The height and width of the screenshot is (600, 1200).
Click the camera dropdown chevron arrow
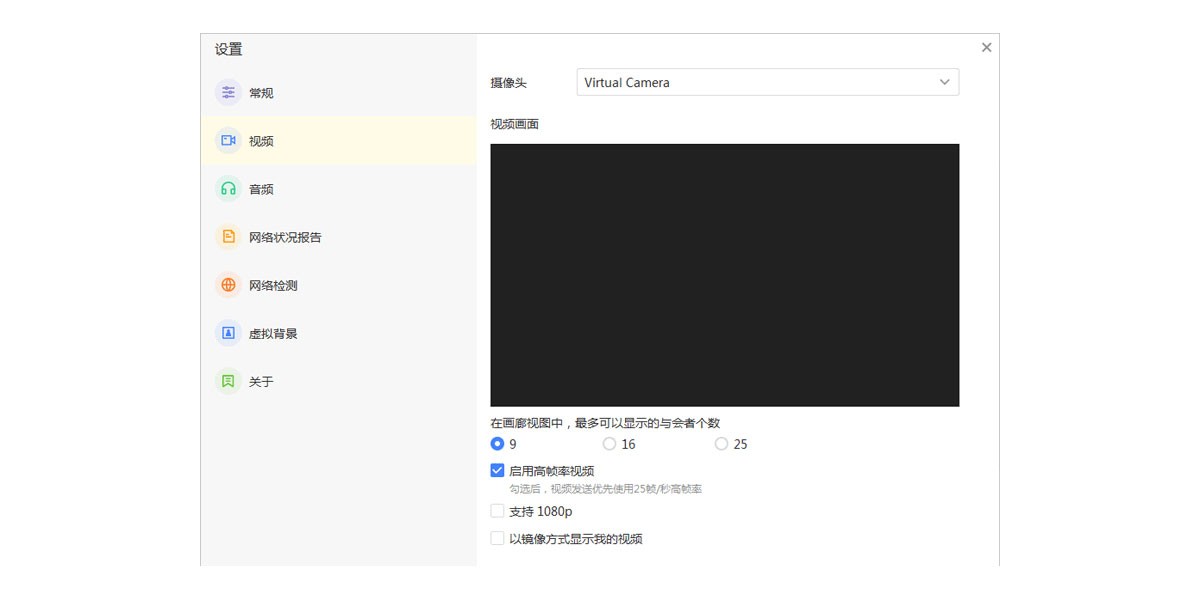pos(944,82)
